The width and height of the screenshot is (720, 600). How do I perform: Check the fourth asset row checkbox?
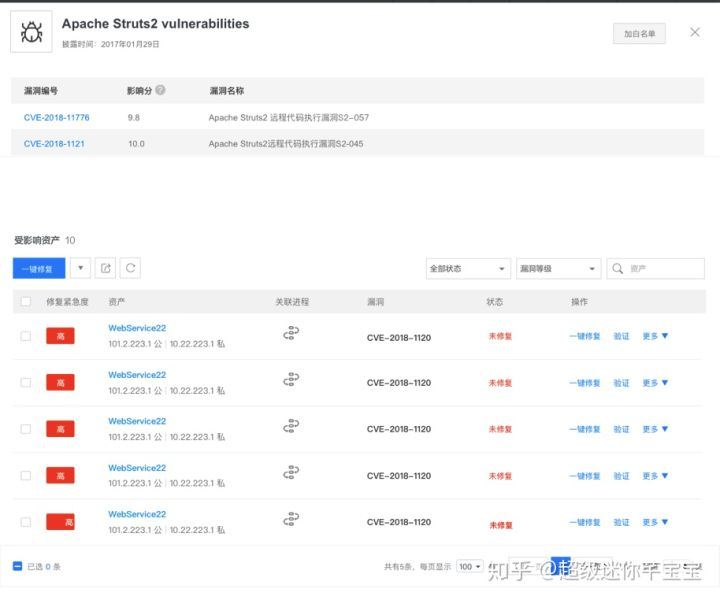point(26,476)
